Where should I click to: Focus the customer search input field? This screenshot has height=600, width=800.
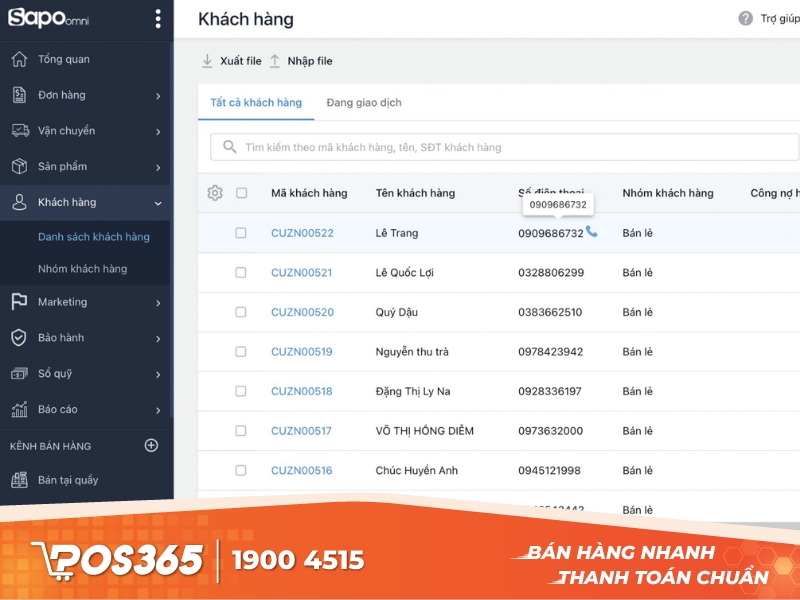504,147
